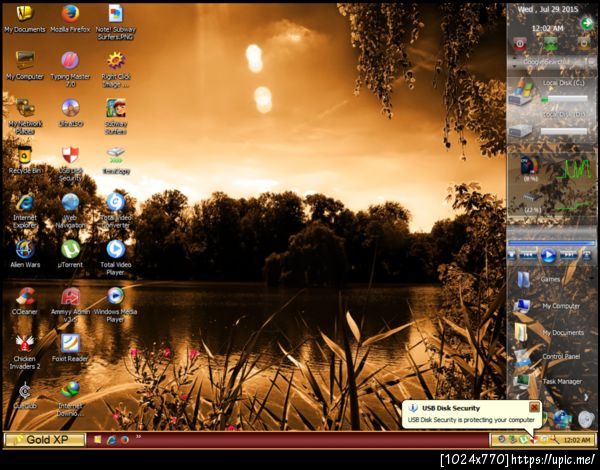
Task: Click the RAM chip meter in sidebar
Action: [532, 197]
